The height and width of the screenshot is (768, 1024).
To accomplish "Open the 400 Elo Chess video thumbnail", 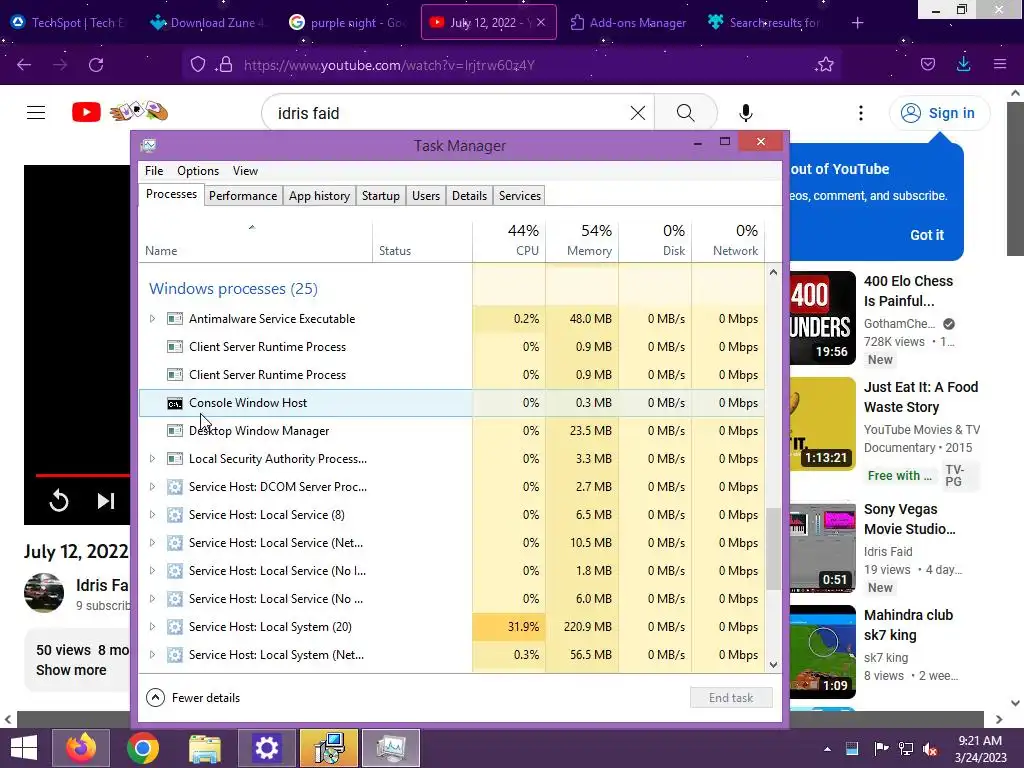I will tap(823, 318).
